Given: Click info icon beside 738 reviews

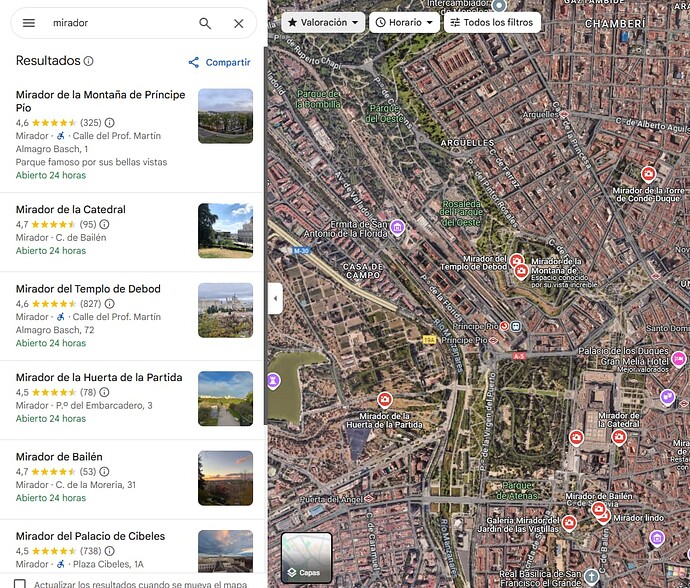Looking at the screenshot, I should pyautogui.click(x=110, y=551).
